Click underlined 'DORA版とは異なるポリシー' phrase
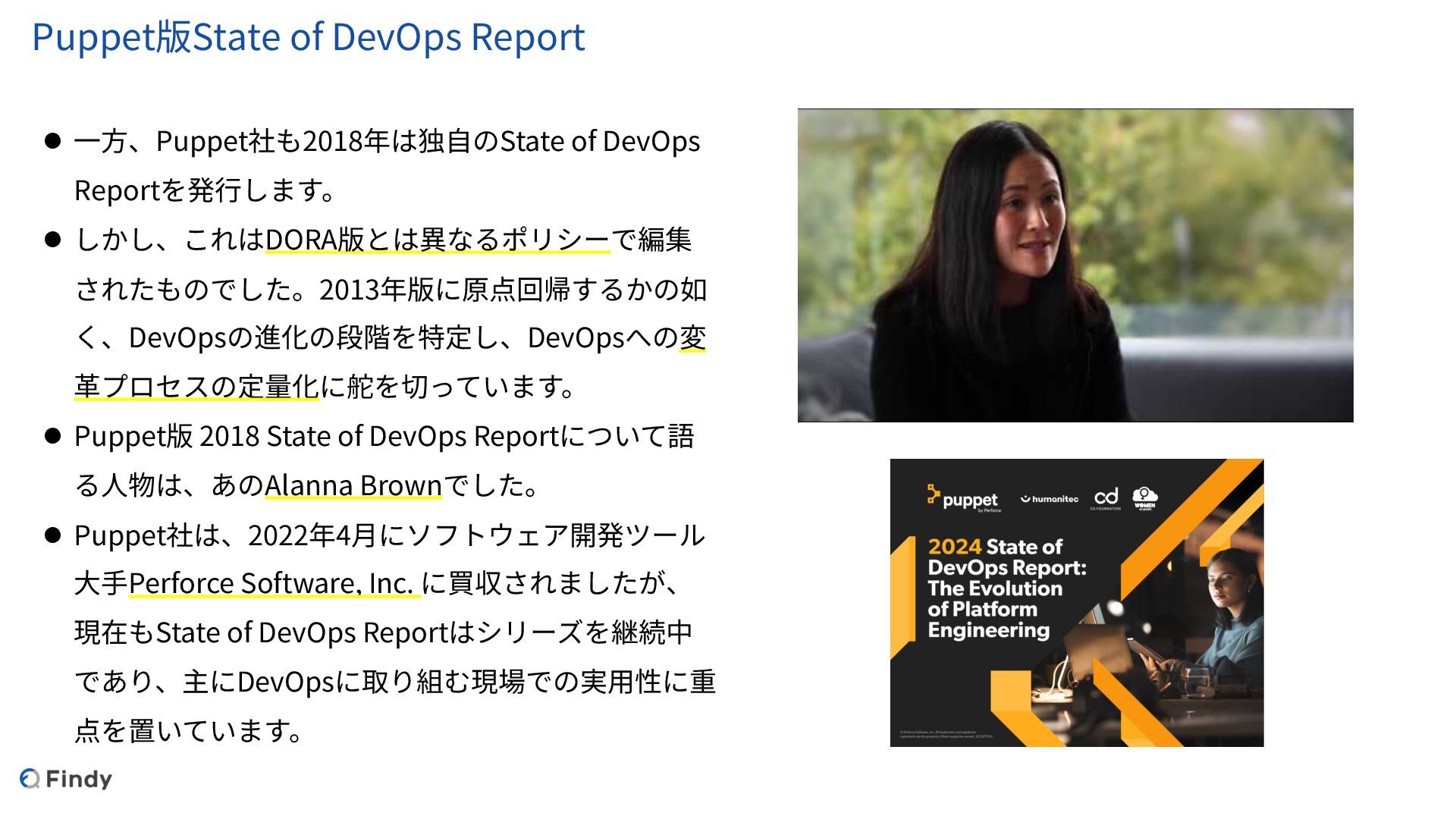 437,240
